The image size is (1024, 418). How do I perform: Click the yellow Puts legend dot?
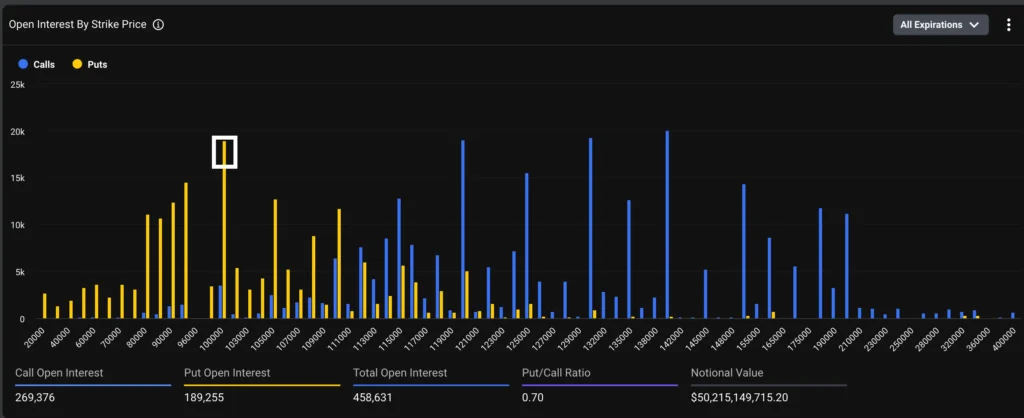[76, 64]
